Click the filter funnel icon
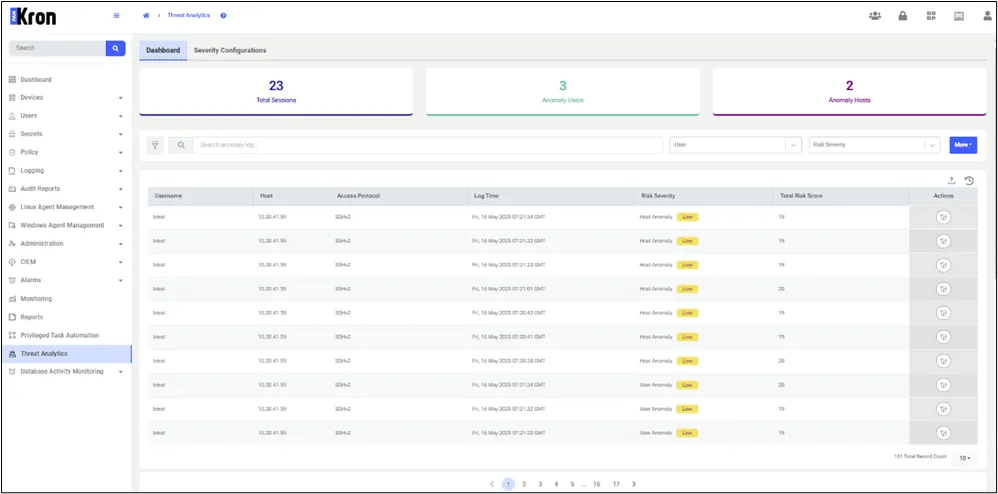The width and height of the screenshot is (998, 494). tap(155, 145)
